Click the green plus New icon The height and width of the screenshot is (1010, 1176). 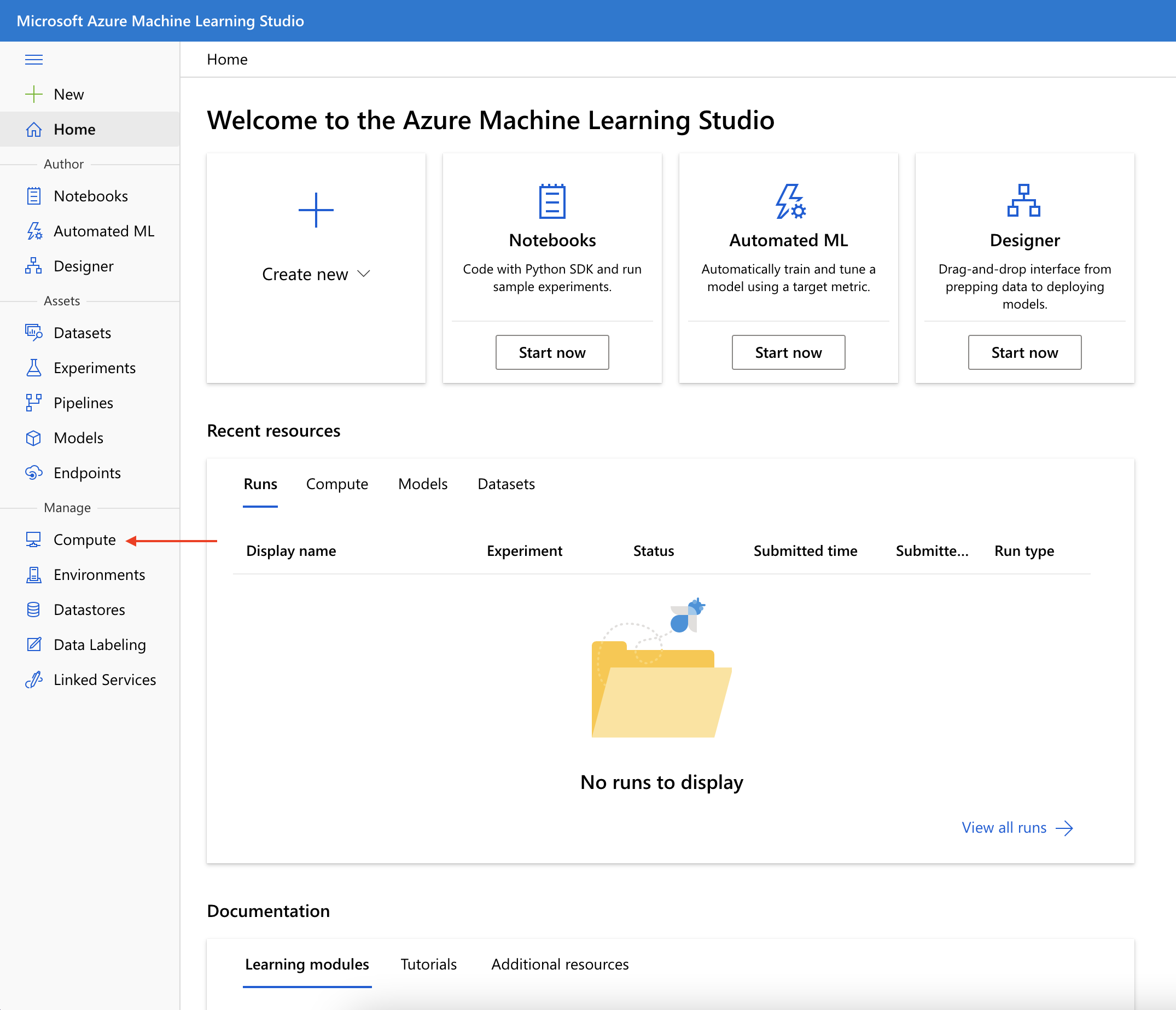34,94
